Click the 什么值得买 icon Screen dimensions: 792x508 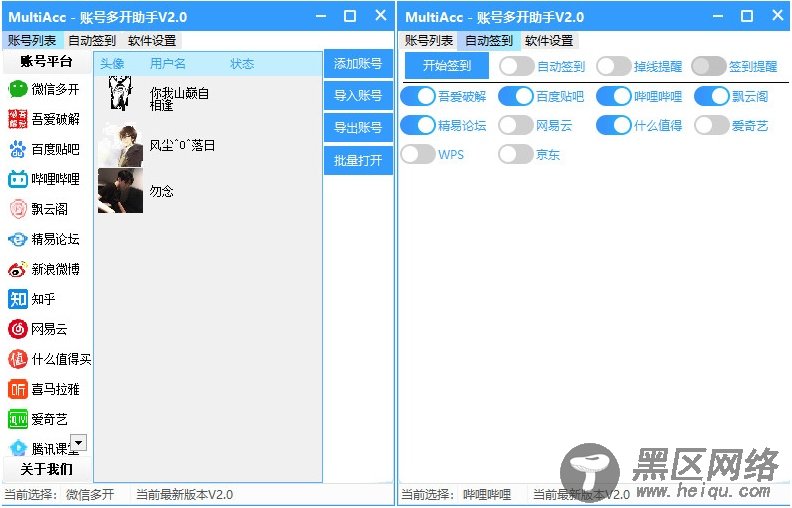(18, 359)
